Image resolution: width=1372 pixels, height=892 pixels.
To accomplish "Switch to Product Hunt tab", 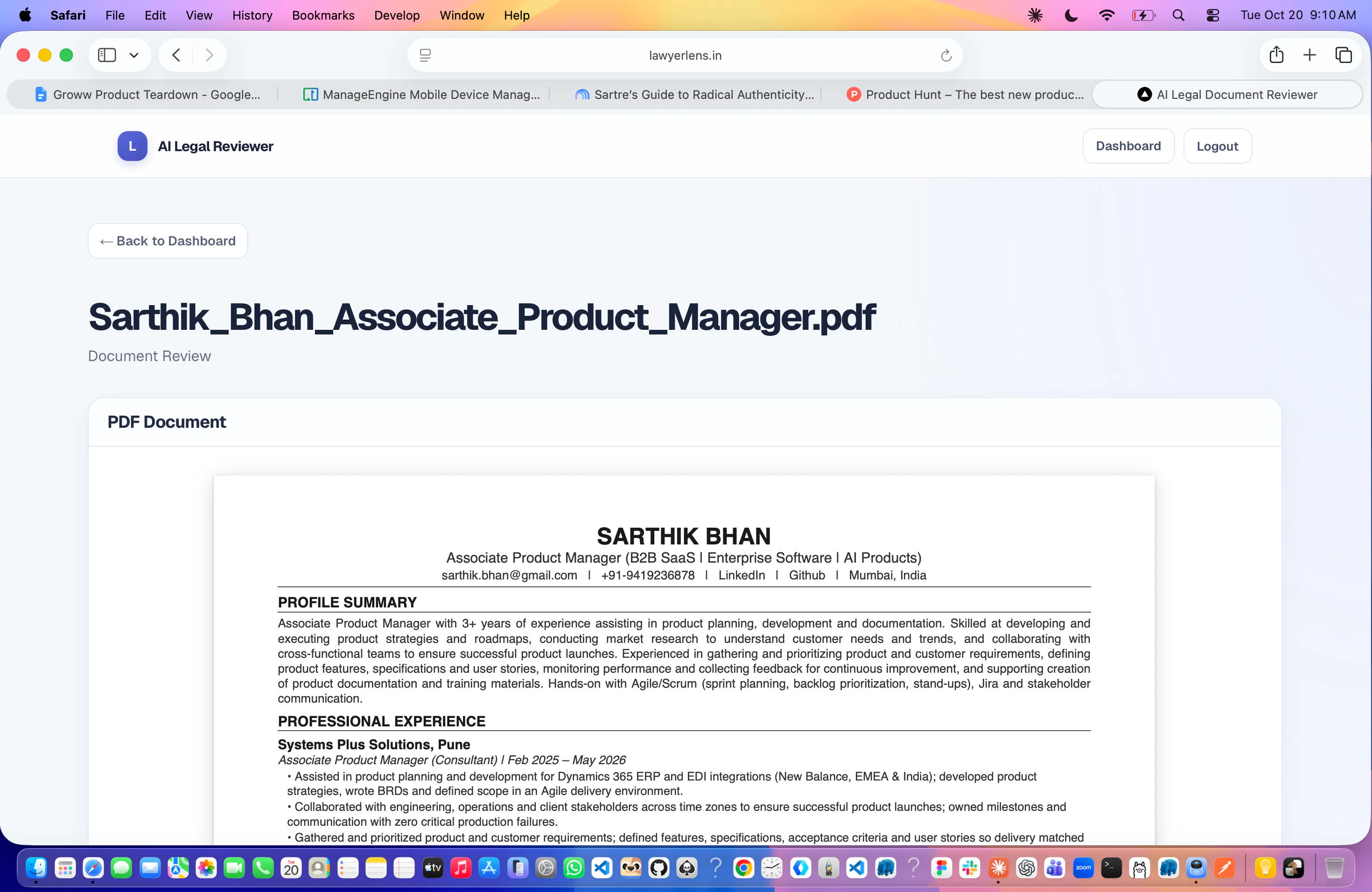I will 965,95.
